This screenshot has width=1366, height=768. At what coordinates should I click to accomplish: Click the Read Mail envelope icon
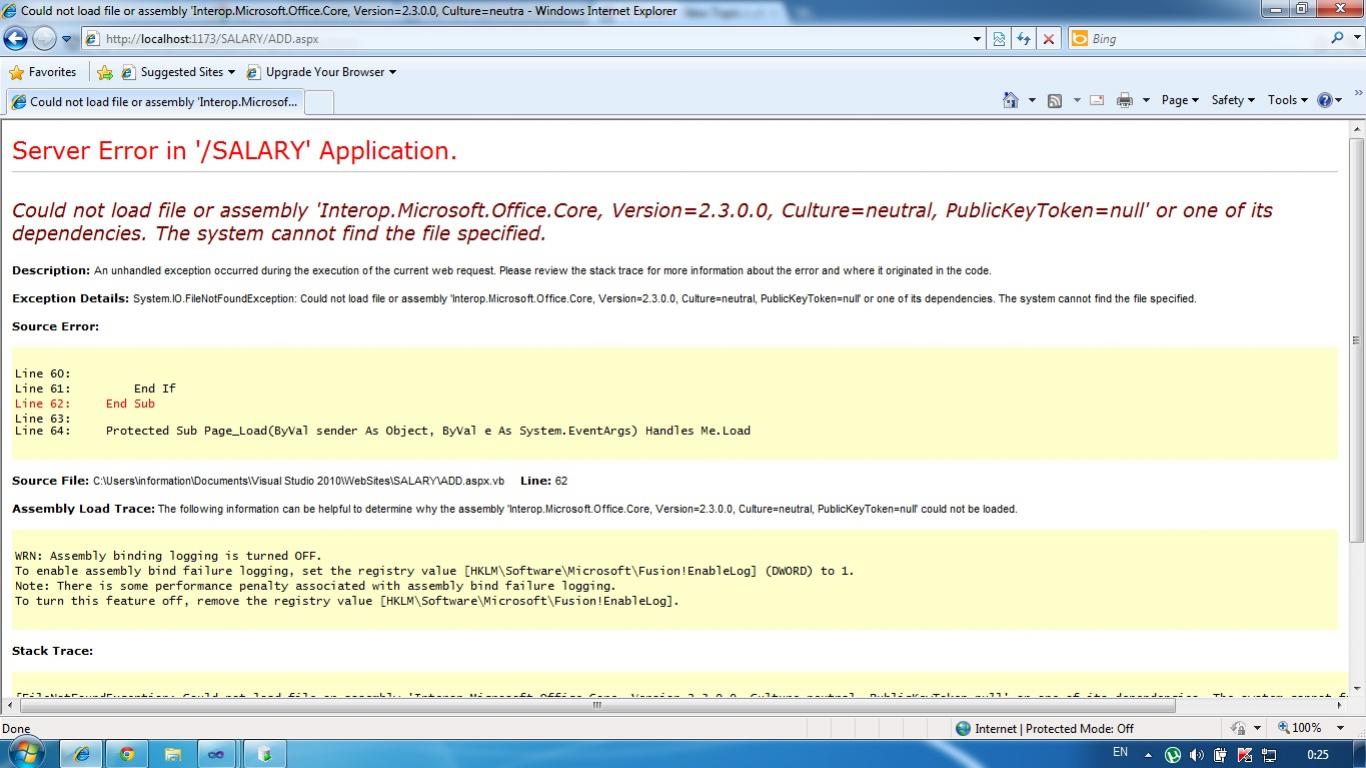(x=1096, y=100)
